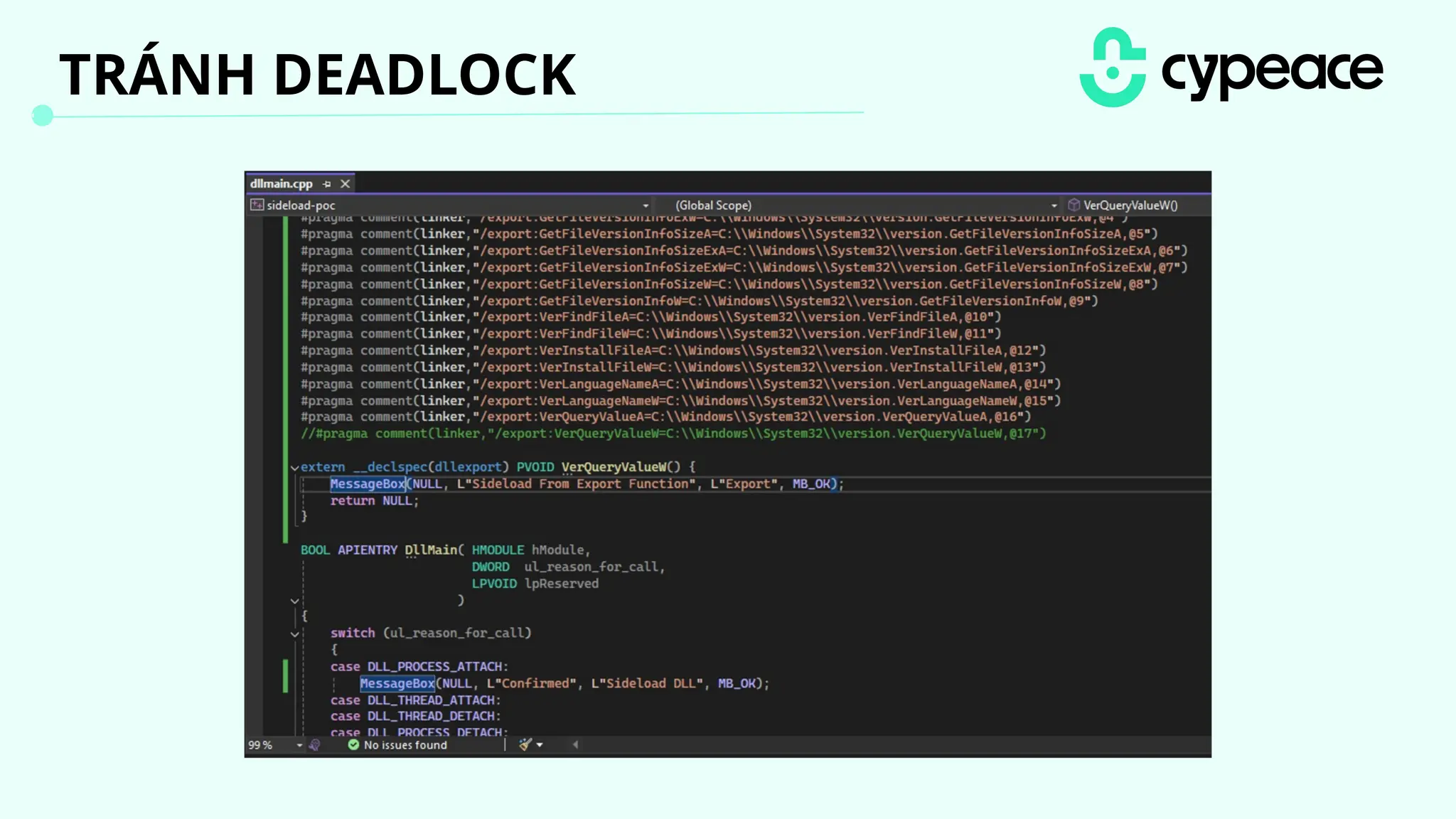The height and width of the screenshot is (819, 1456).
Task: Click MessageBox under case DLL_PROCESS_ATTACH
Action: tap(397, 683)
